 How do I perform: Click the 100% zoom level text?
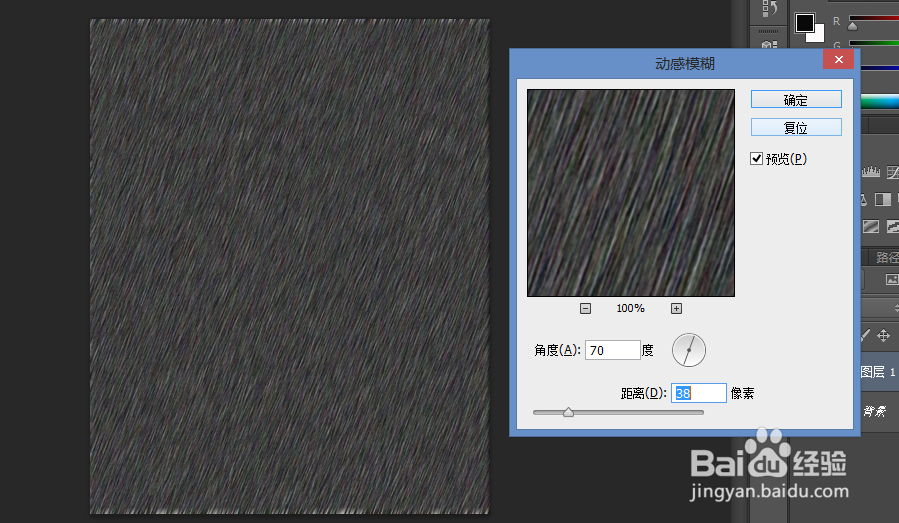coord(630,309)
